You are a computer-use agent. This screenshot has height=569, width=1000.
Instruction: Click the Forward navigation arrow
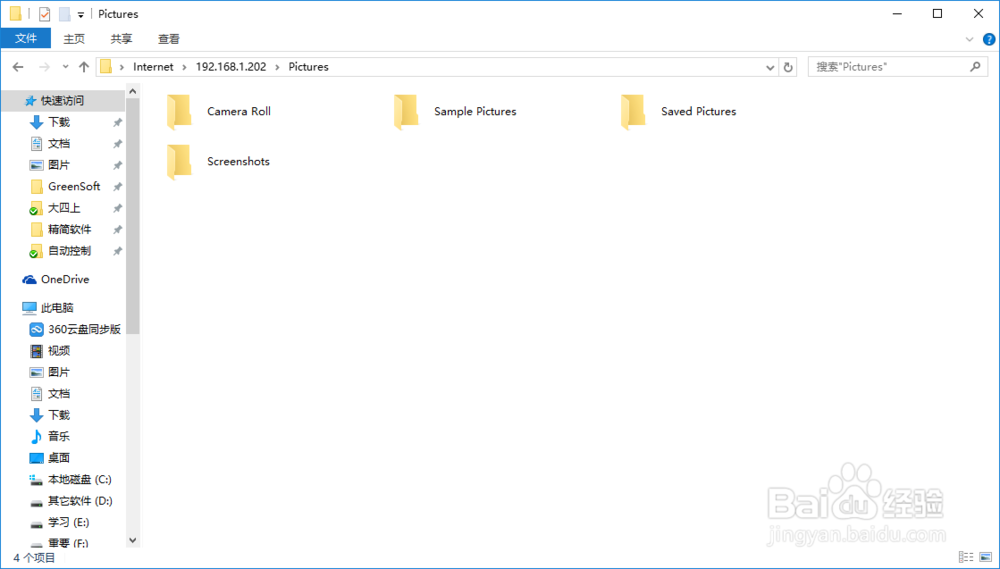[x=44, y=67]
